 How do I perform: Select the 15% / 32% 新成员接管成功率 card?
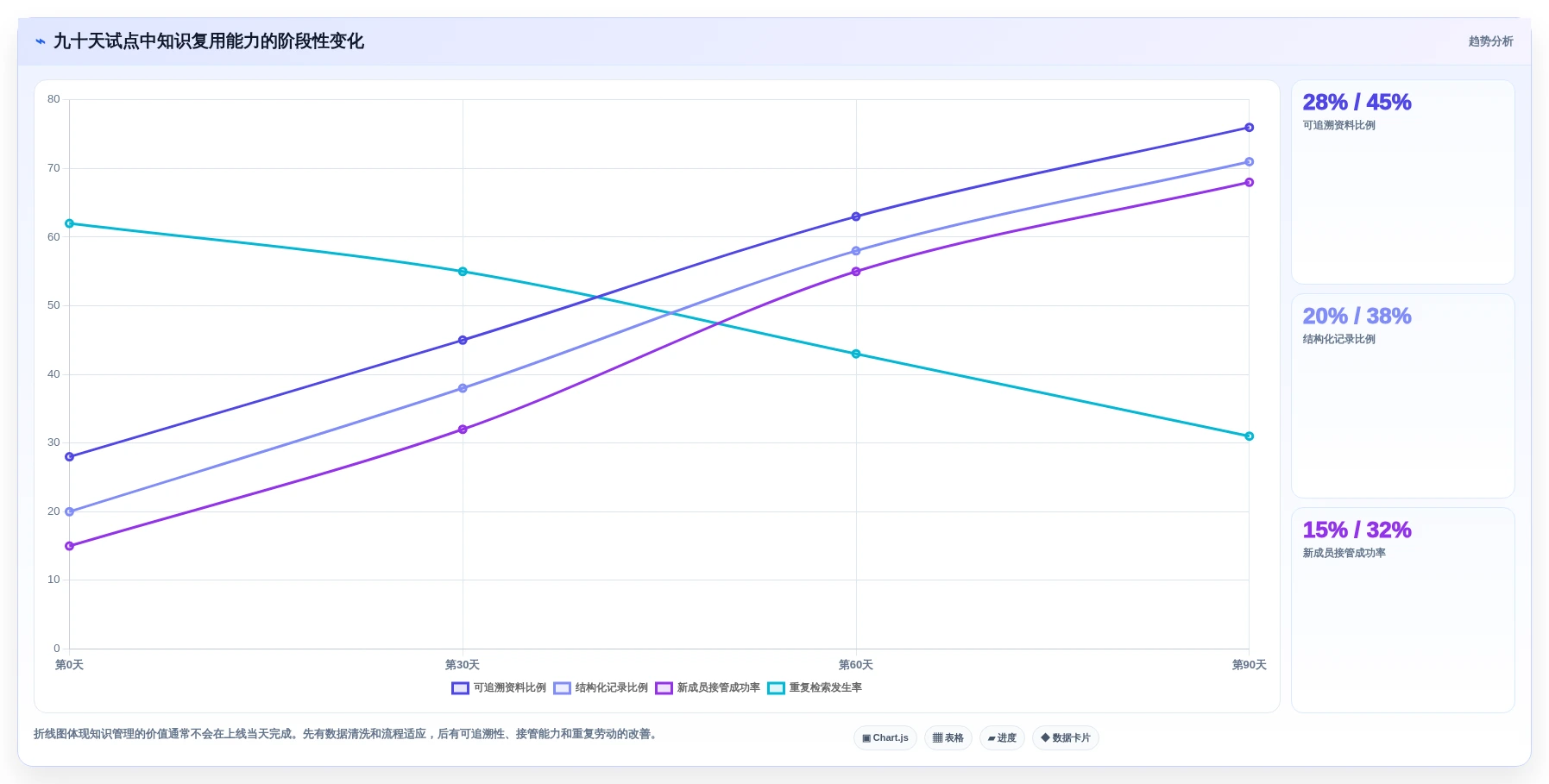click(x=1403, y=610)
